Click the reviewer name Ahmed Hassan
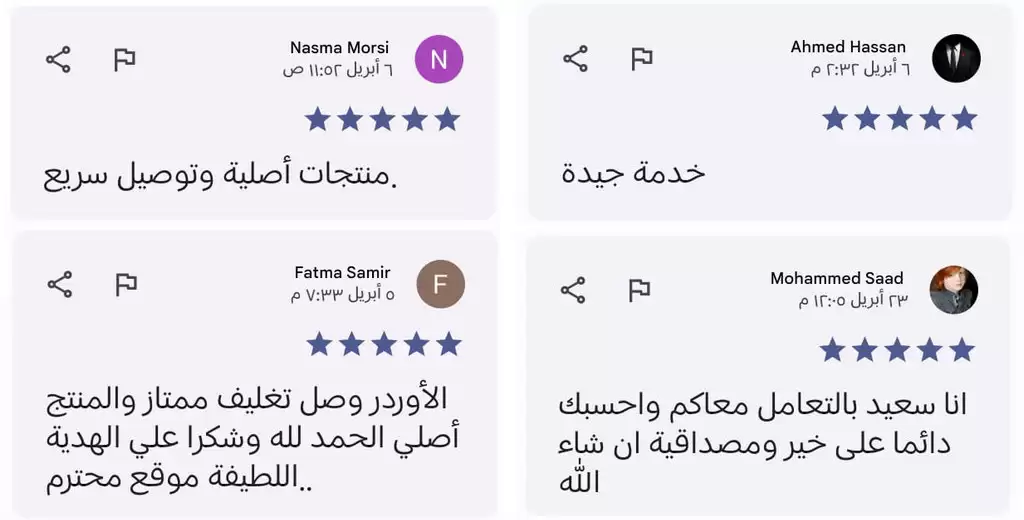1024x520 pixels. [x=848, y=47]
